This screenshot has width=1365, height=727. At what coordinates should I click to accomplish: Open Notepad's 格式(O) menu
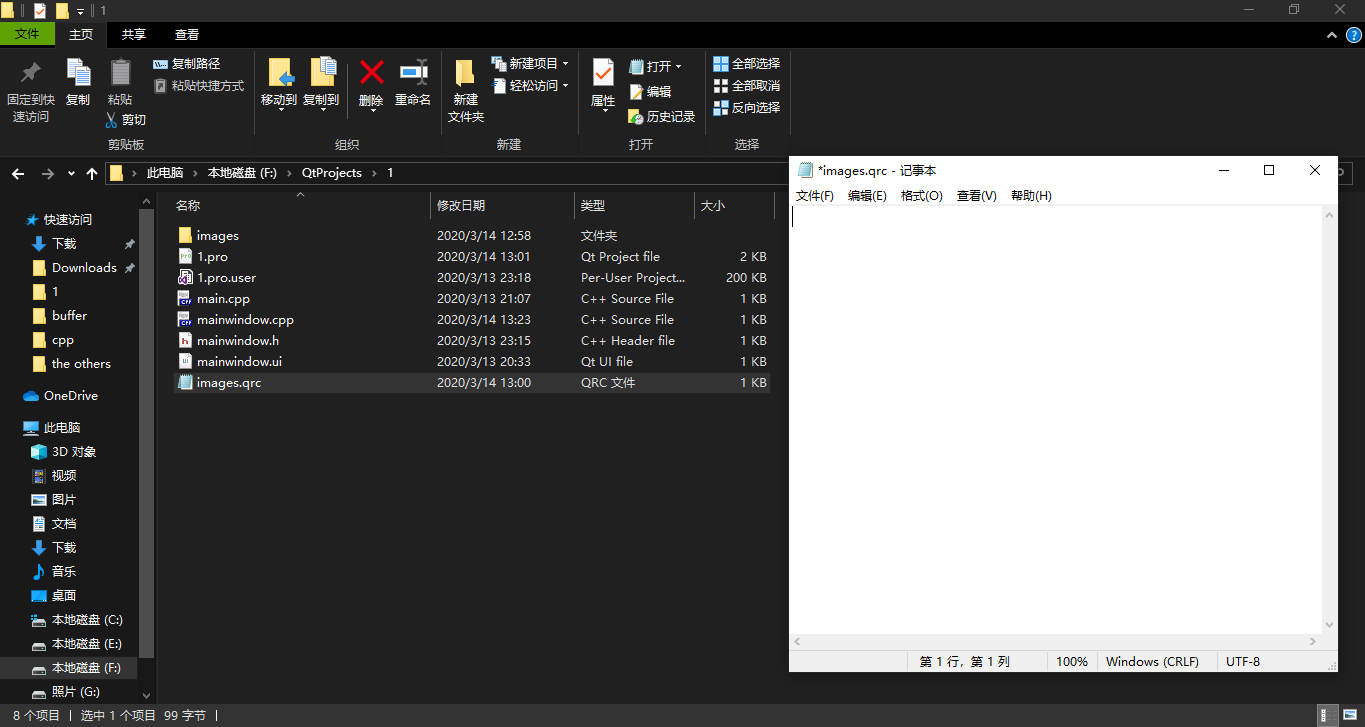(922, 196)
